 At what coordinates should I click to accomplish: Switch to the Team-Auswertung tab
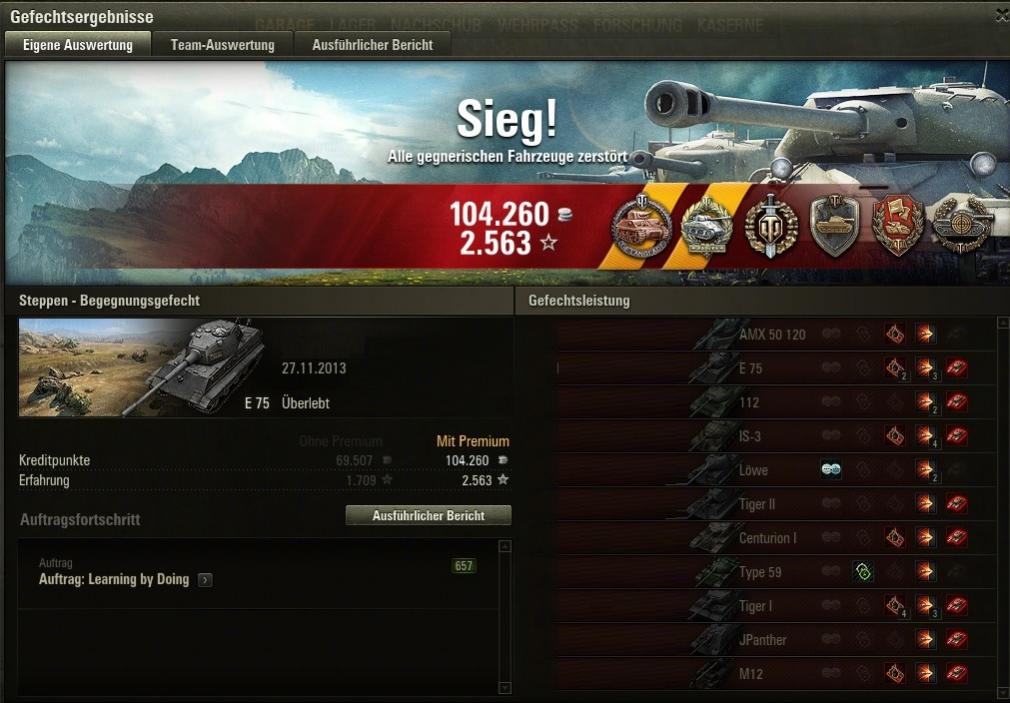coord(222,45)
